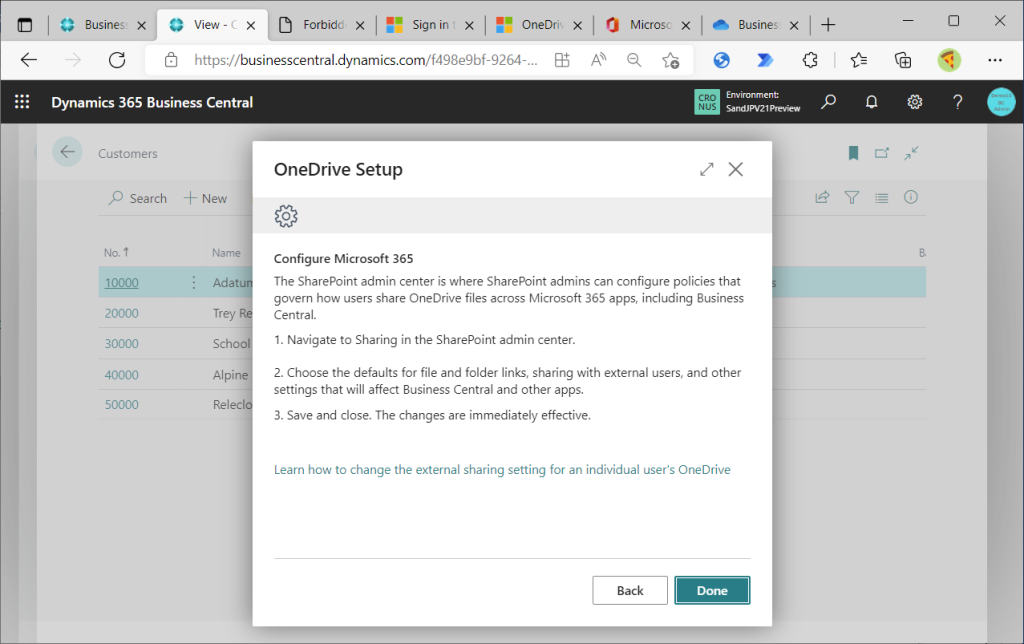This screenshot has width=1024, height=644.
Task: Open customer number 30000
Action: point(121,344)
